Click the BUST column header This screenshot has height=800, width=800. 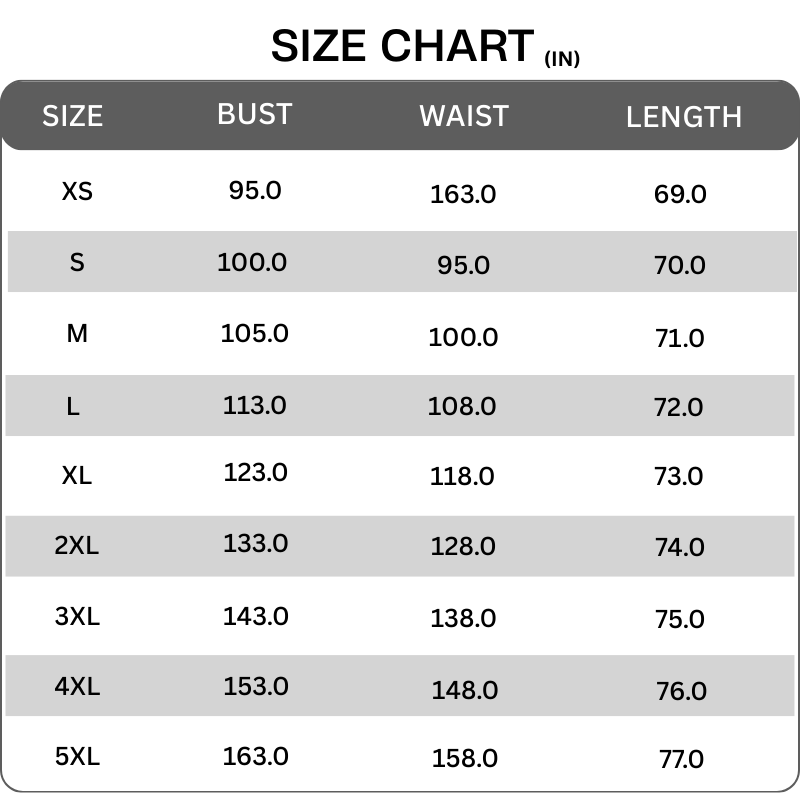pyautogui.click(x=254, y=114)
